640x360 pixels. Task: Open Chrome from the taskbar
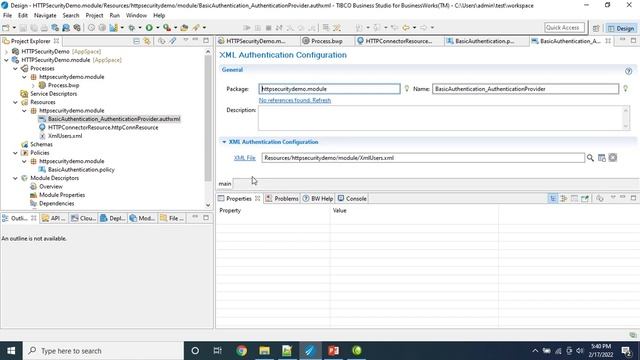(x=241, y=351)
